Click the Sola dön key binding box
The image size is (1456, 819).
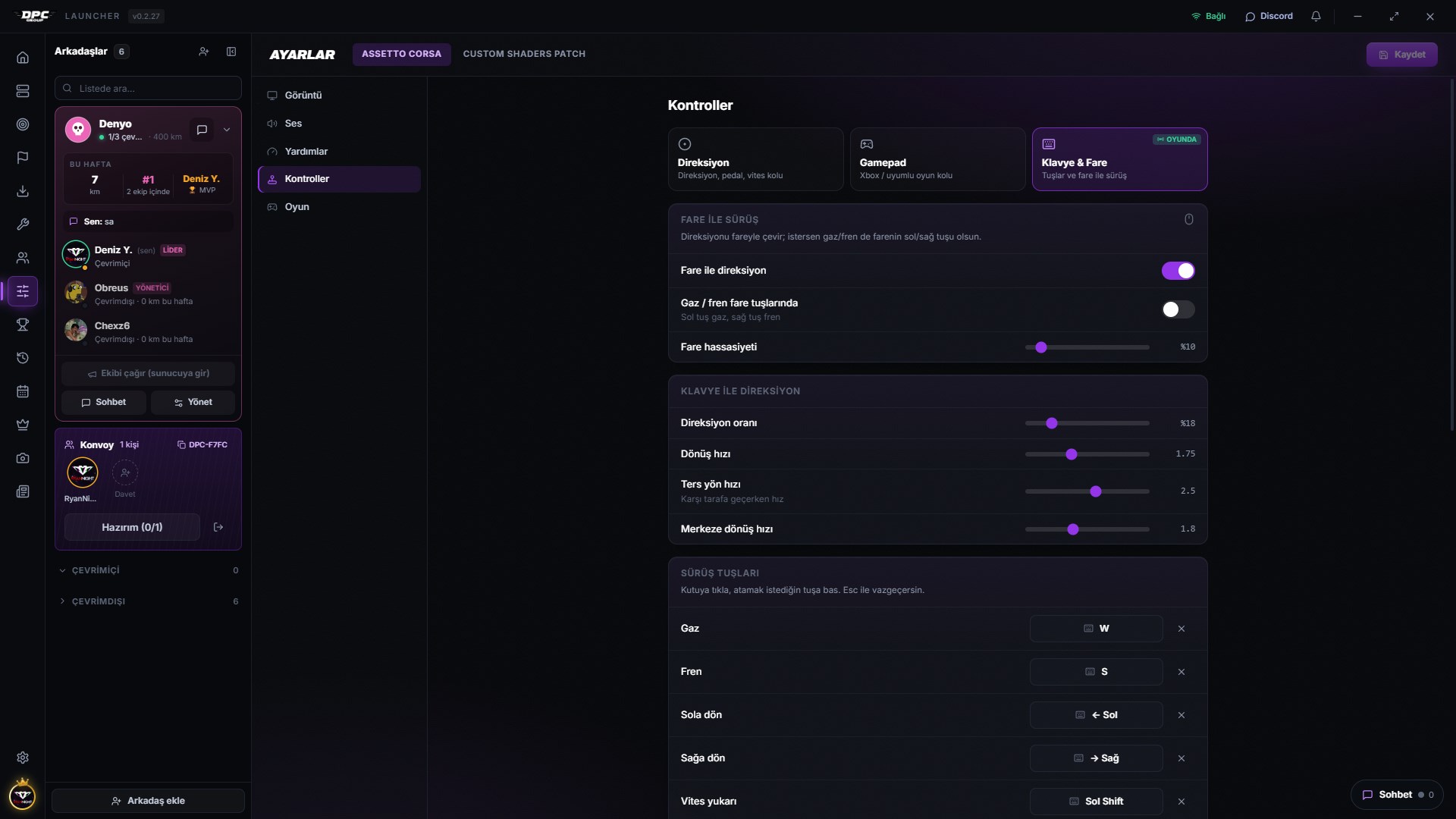tap(1096, 715)
